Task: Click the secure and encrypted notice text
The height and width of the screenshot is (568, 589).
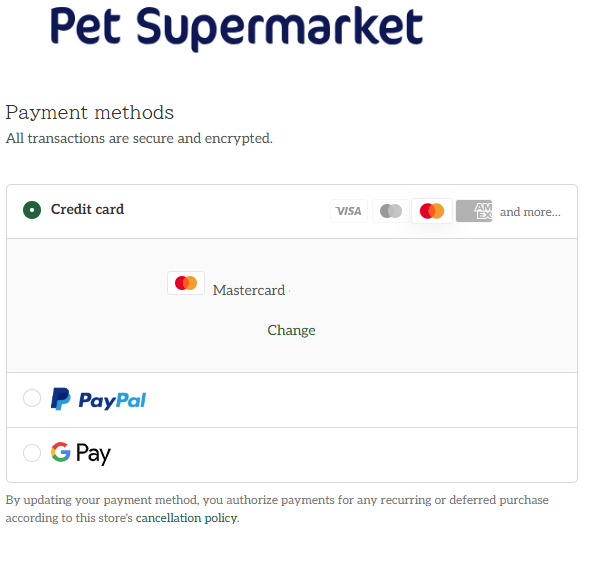Action: (x=139, y=138)
